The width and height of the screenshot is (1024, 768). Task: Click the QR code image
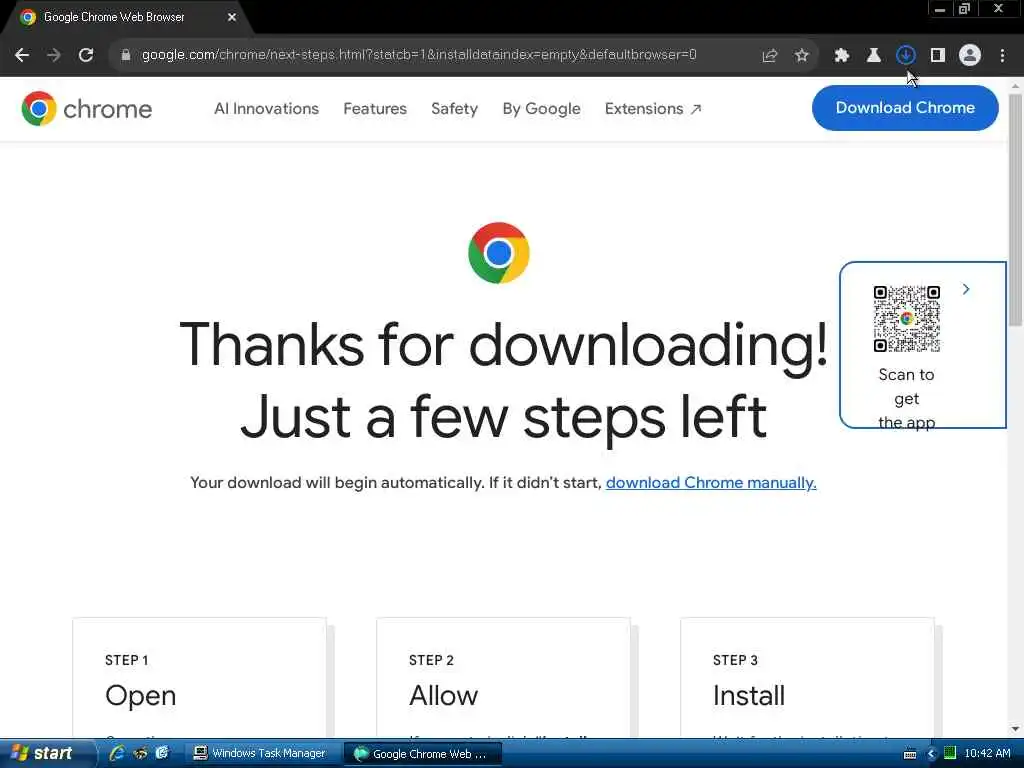pyautogui.click(x=906, y=319)
